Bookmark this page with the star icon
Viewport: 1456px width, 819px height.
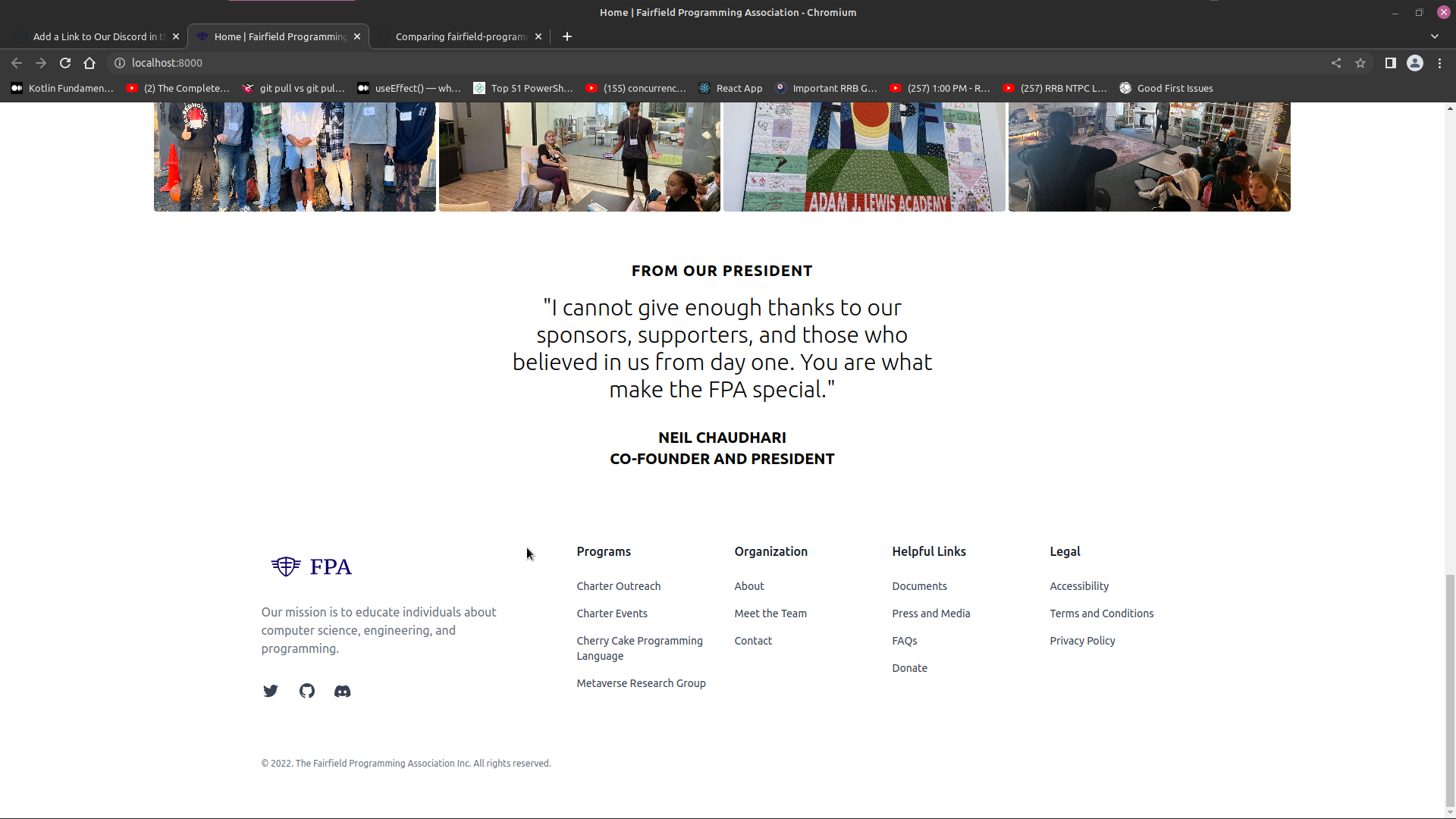[1360, 63]
